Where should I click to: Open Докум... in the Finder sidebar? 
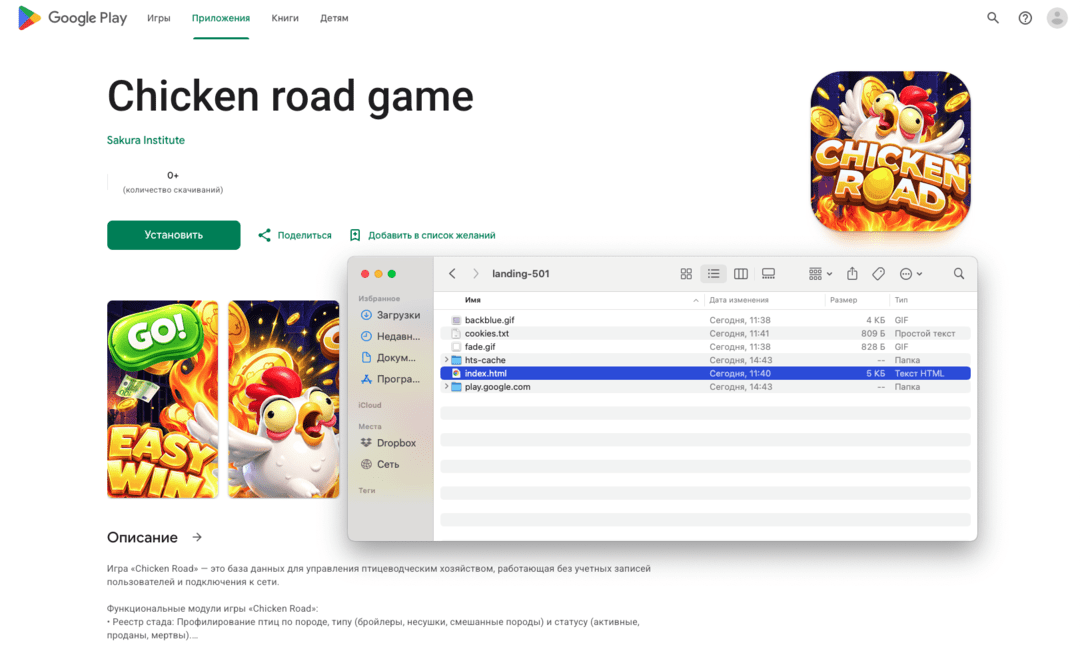pos(390,358)
